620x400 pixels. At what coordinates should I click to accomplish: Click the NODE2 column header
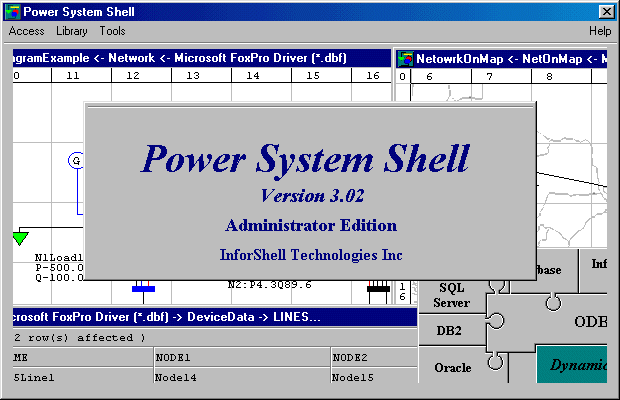click(374, 357)
